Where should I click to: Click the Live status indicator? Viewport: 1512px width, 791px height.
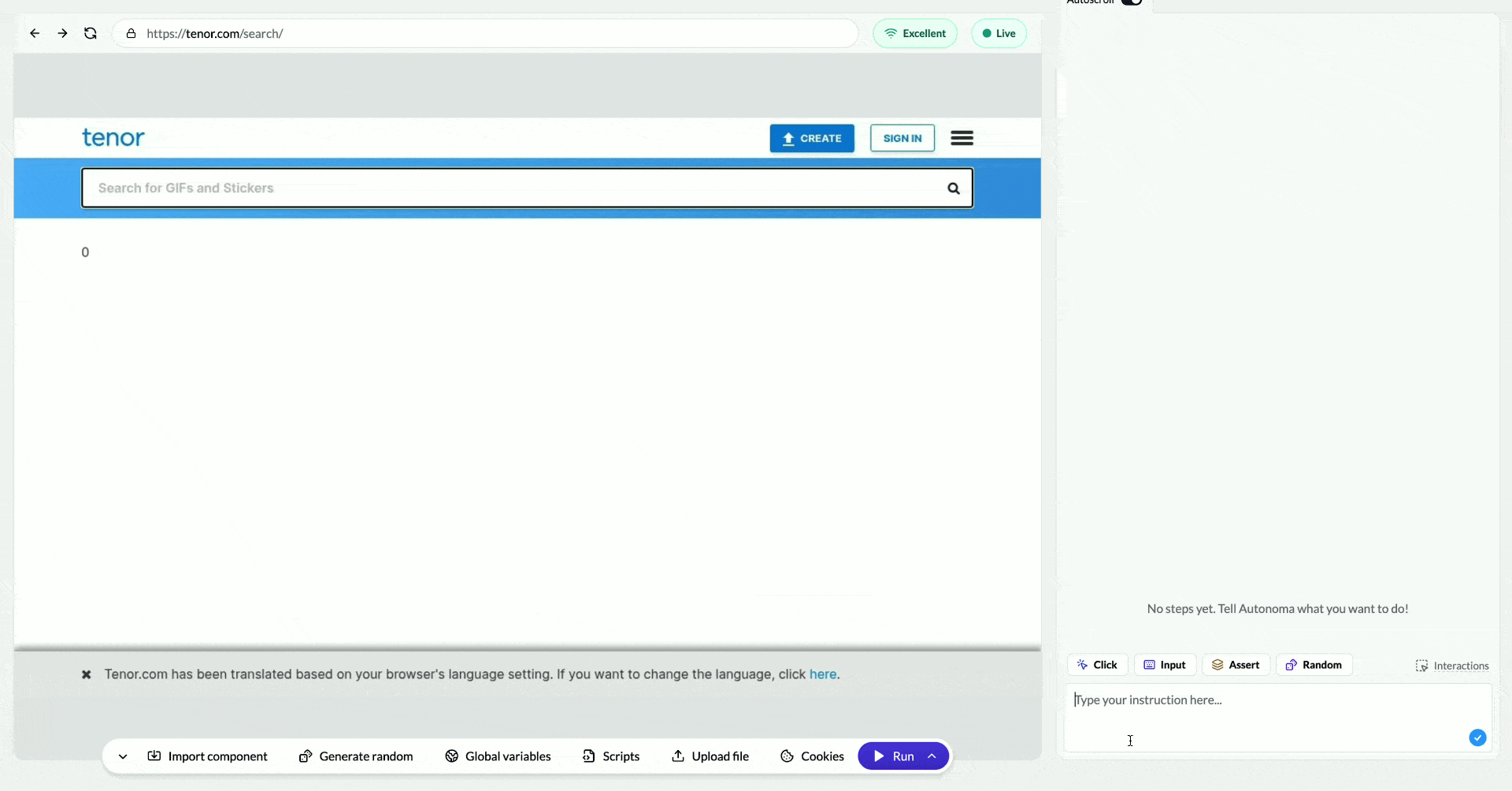point(999,33)
